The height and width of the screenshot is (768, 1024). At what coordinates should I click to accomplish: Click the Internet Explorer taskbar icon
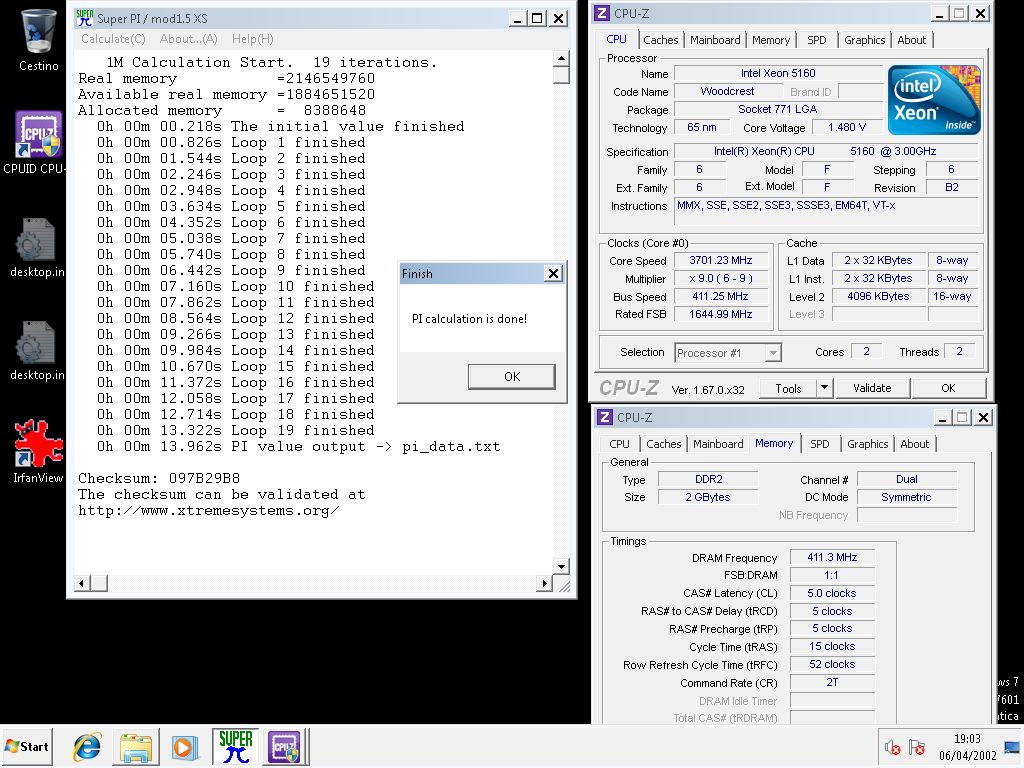(x=88, y=747)
